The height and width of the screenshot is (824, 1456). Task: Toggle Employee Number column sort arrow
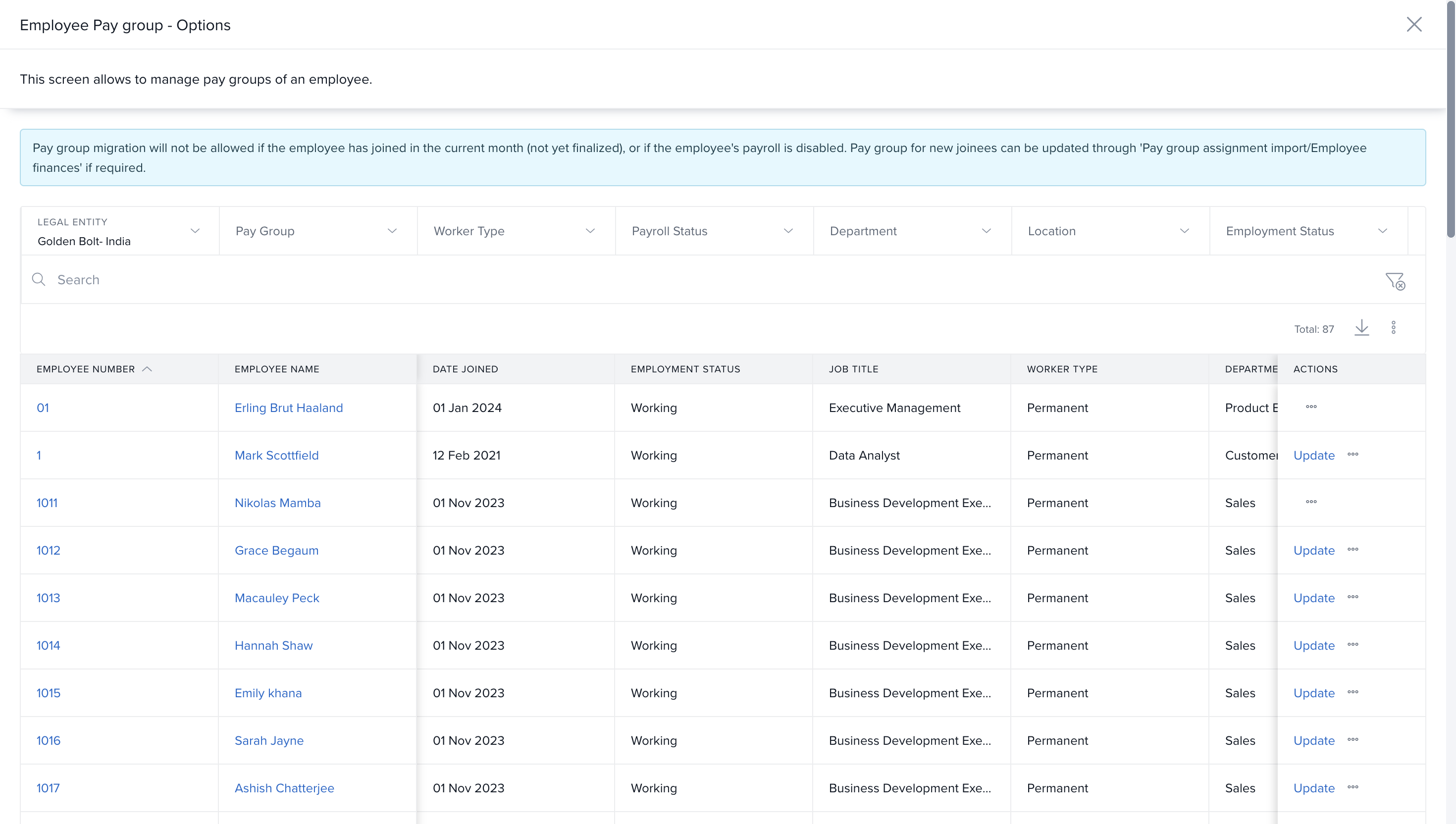[147, 369]
